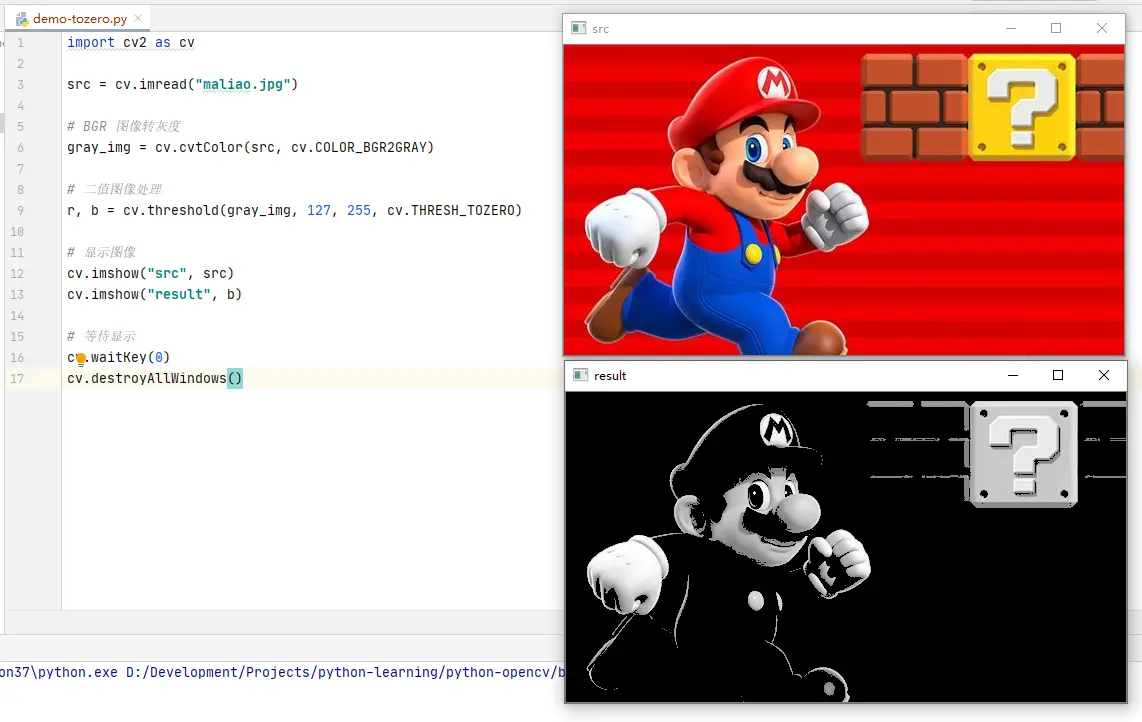Click the src window title icon
This screenshot has width=1142, height=722.
point(579,28)
